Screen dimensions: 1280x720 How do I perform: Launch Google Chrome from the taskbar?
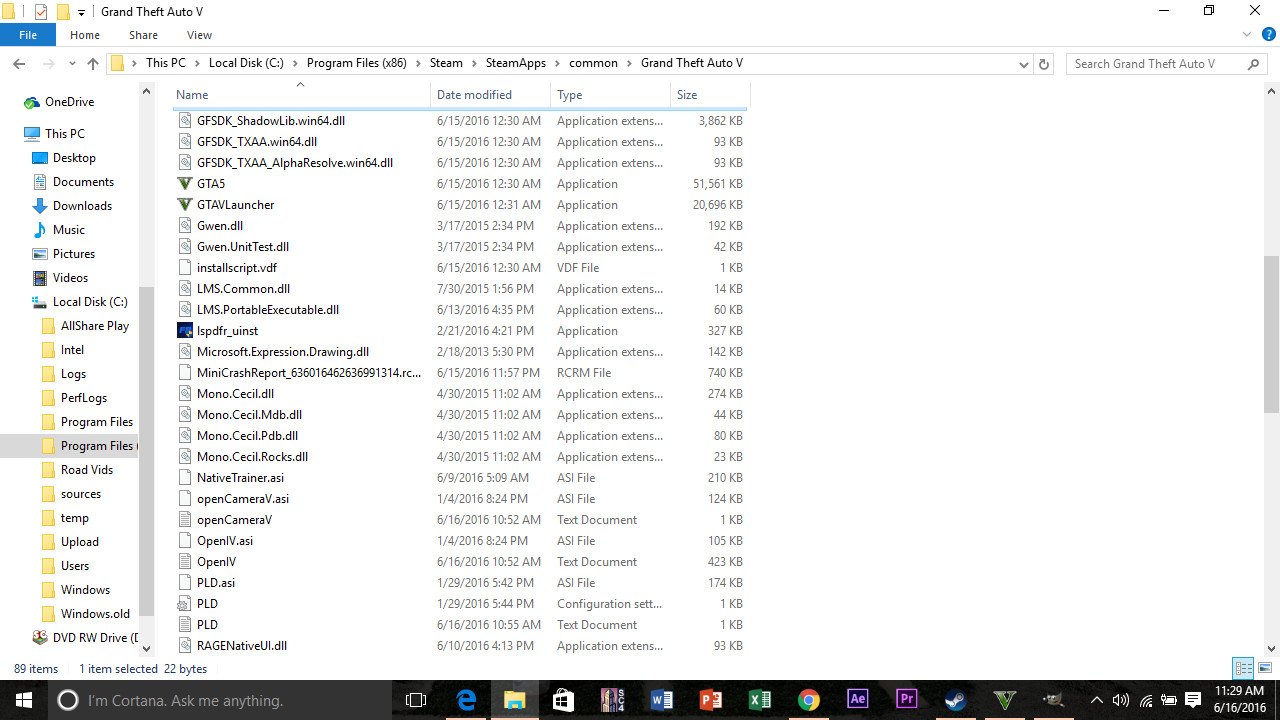coord(808,700)
